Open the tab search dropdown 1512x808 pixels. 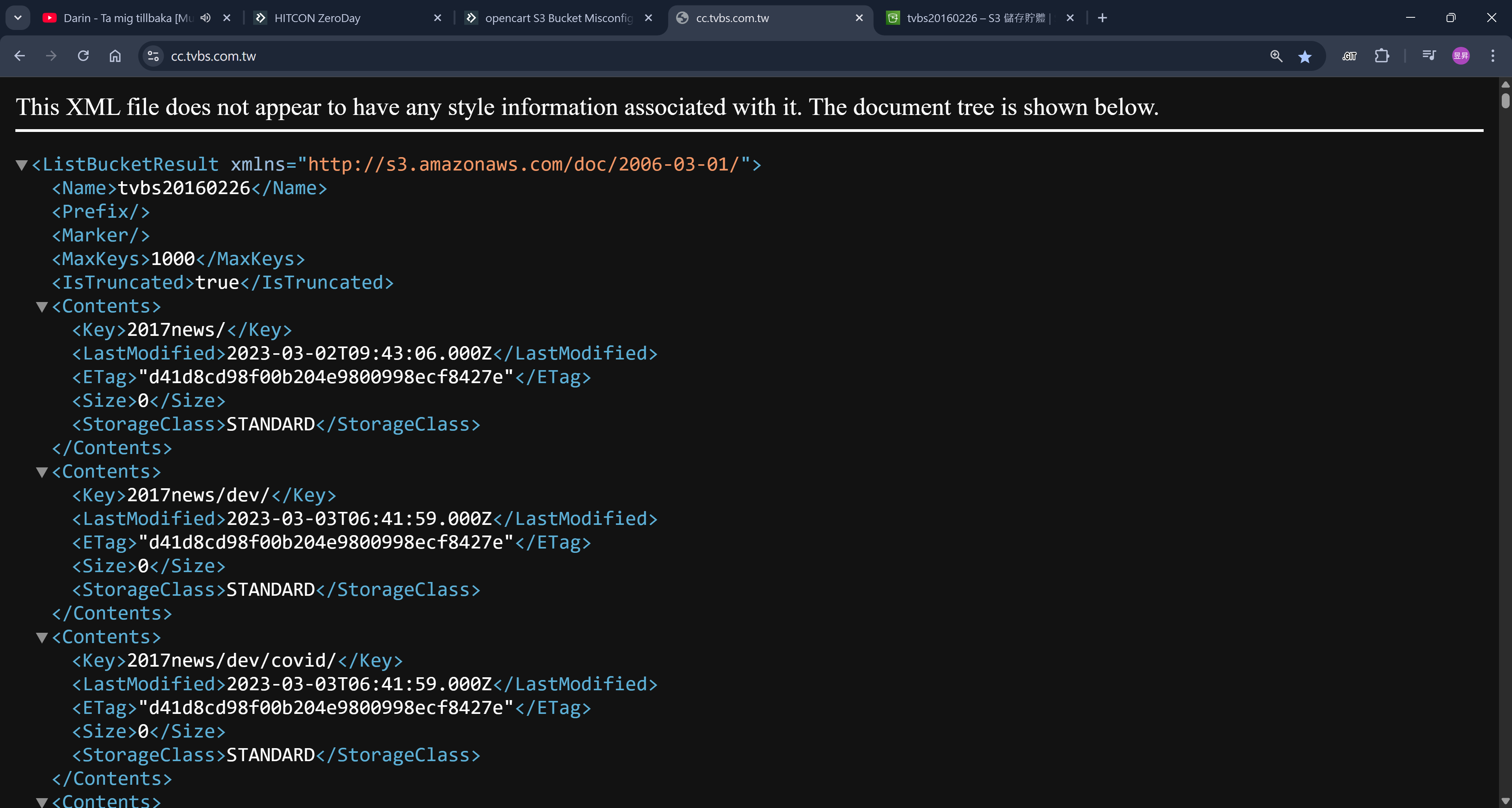pyautogui.click(x=18, y=18)
